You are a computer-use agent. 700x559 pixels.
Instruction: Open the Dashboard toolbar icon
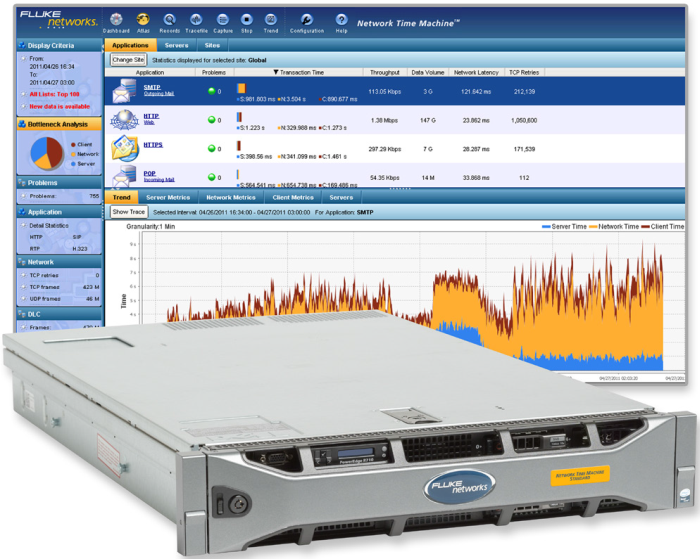(116, 20)
